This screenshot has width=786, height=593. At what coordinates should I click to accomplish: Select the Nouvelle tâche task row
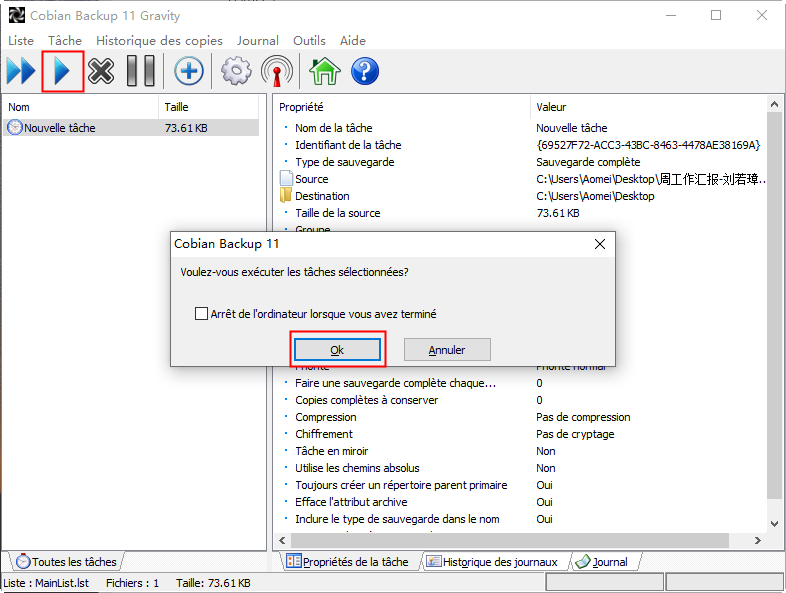click(131, 128)
